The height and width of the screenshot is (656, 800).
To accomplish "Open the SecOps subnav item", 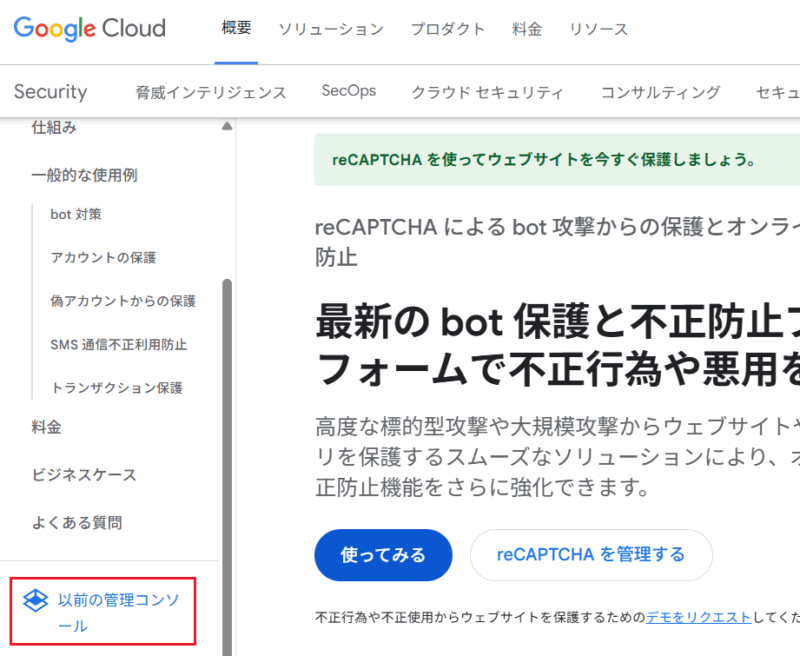I will coord(349,91).
